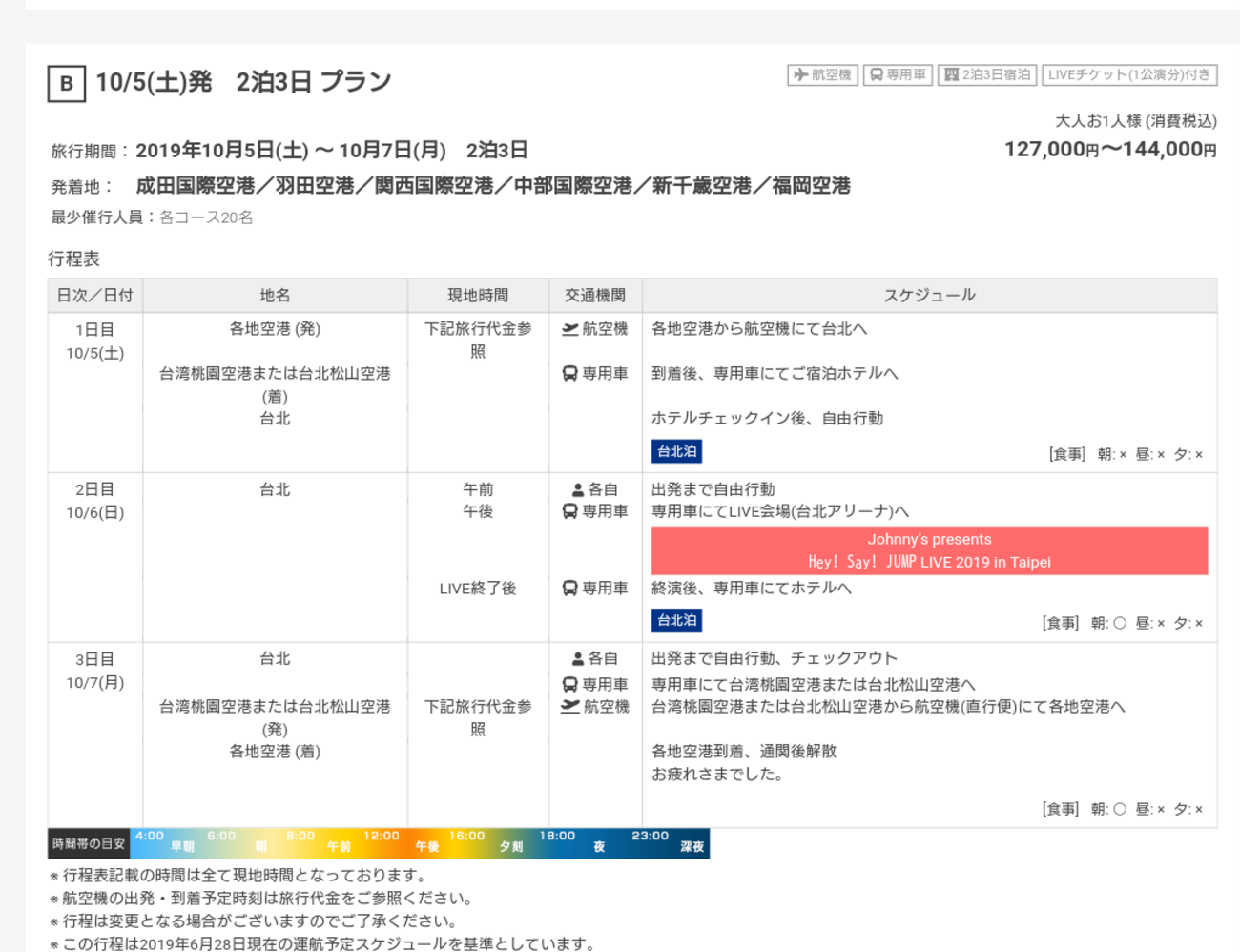
Task: Click the airplane icon in the top 航空機 badge
Action: 800,74
